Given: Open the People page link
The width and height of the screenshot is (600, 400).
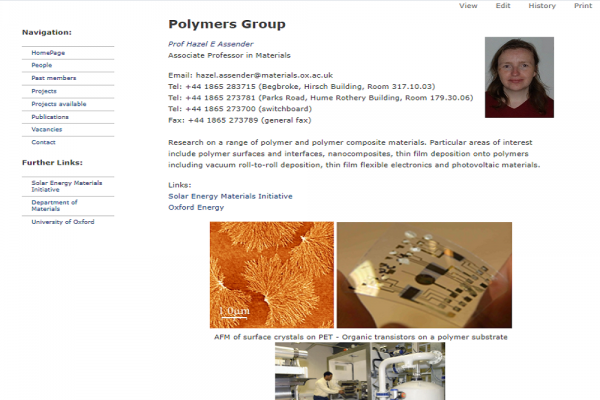Looking at the screenshot, I should 42,65.
